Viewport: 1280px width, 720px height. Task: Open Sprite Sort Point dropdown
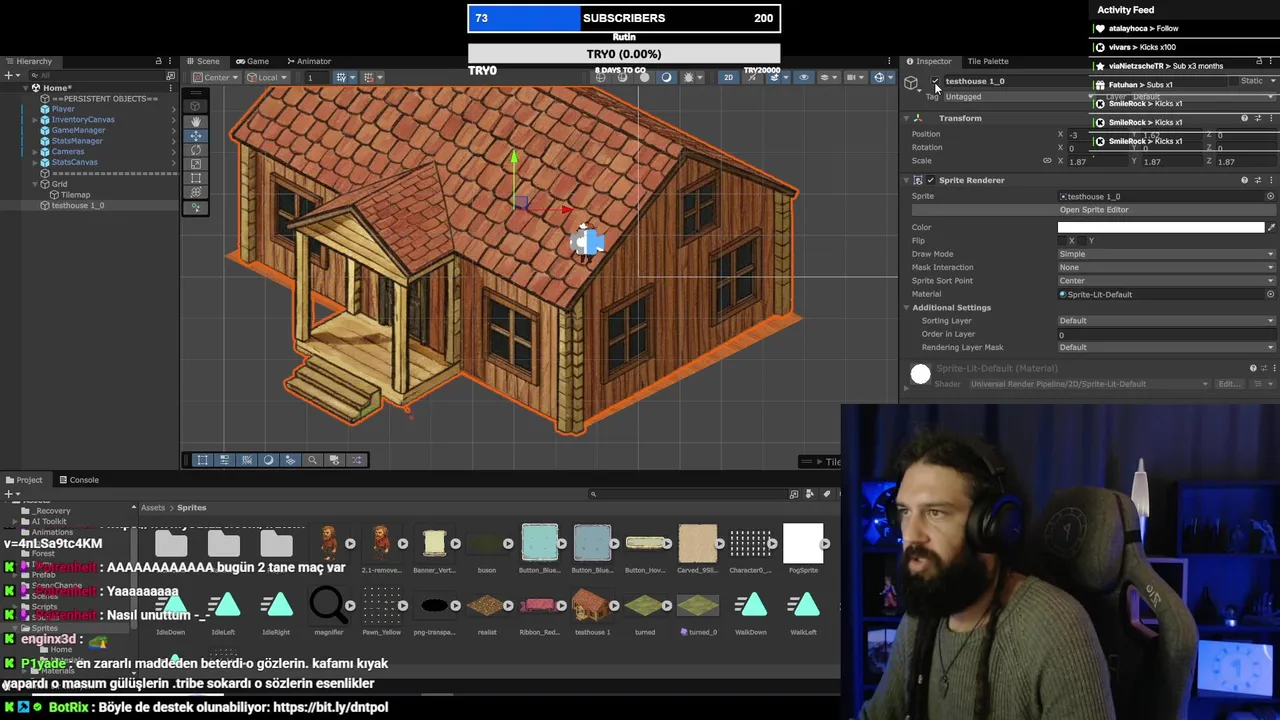click(x=1166, y=281)
